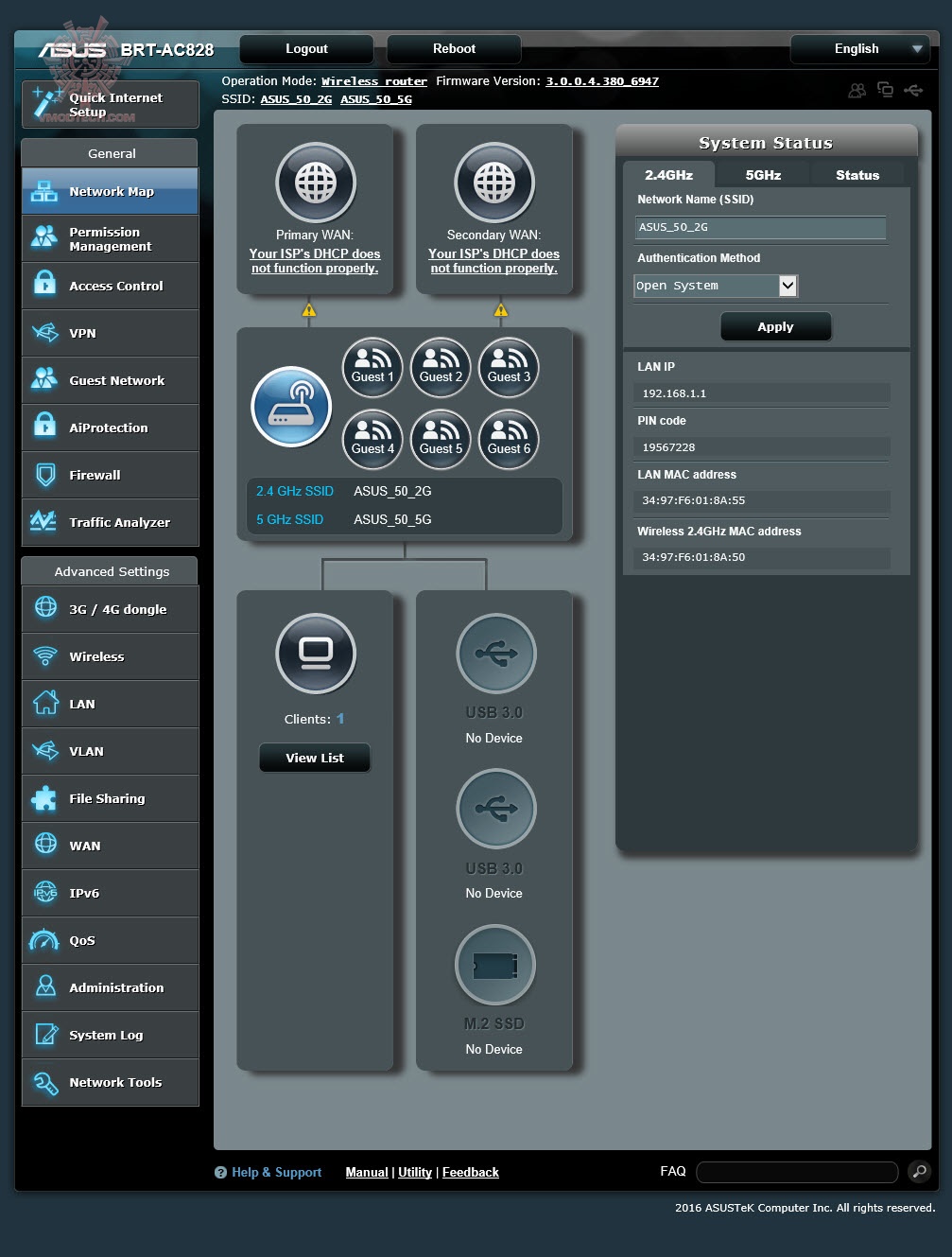Open Firewall settings

point(111,475)
